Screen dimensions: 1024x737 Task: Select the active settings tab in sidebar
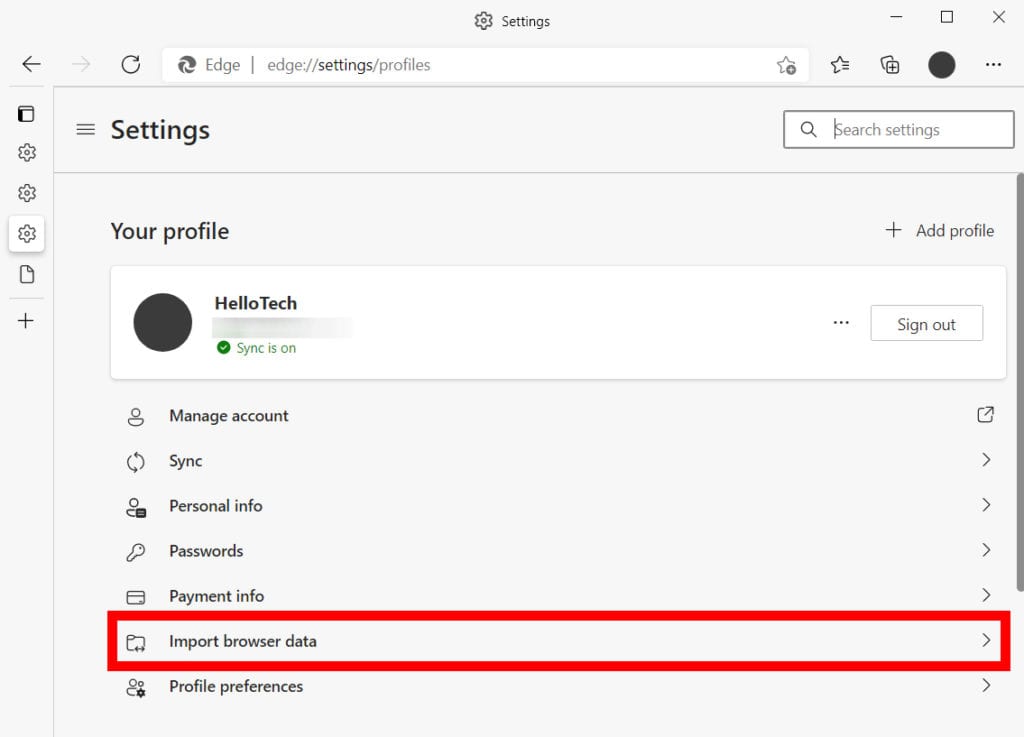click(27, 233)
